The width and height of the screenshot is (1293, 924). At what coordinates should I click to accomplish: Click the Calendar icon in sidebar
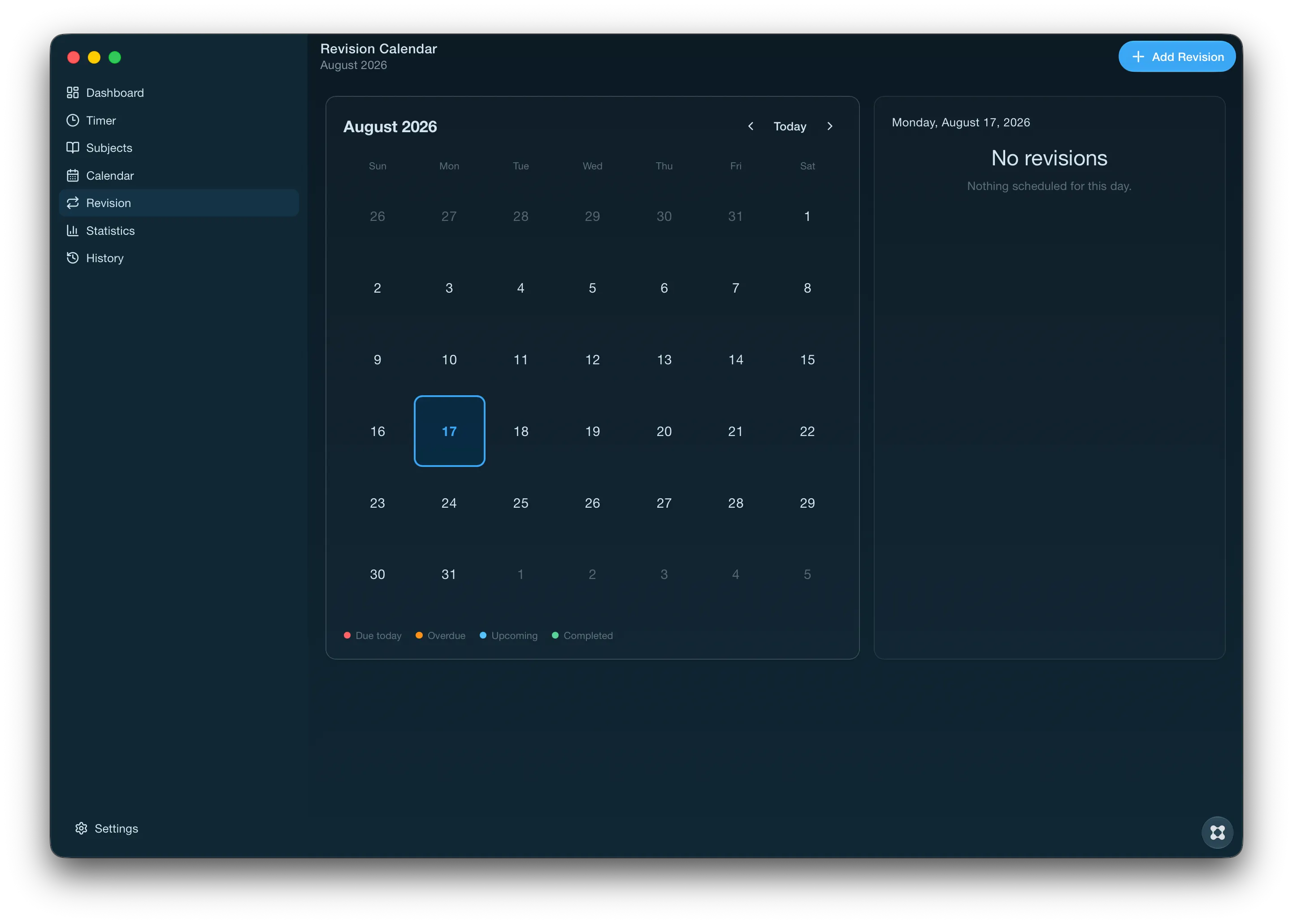tap(72, 175)
